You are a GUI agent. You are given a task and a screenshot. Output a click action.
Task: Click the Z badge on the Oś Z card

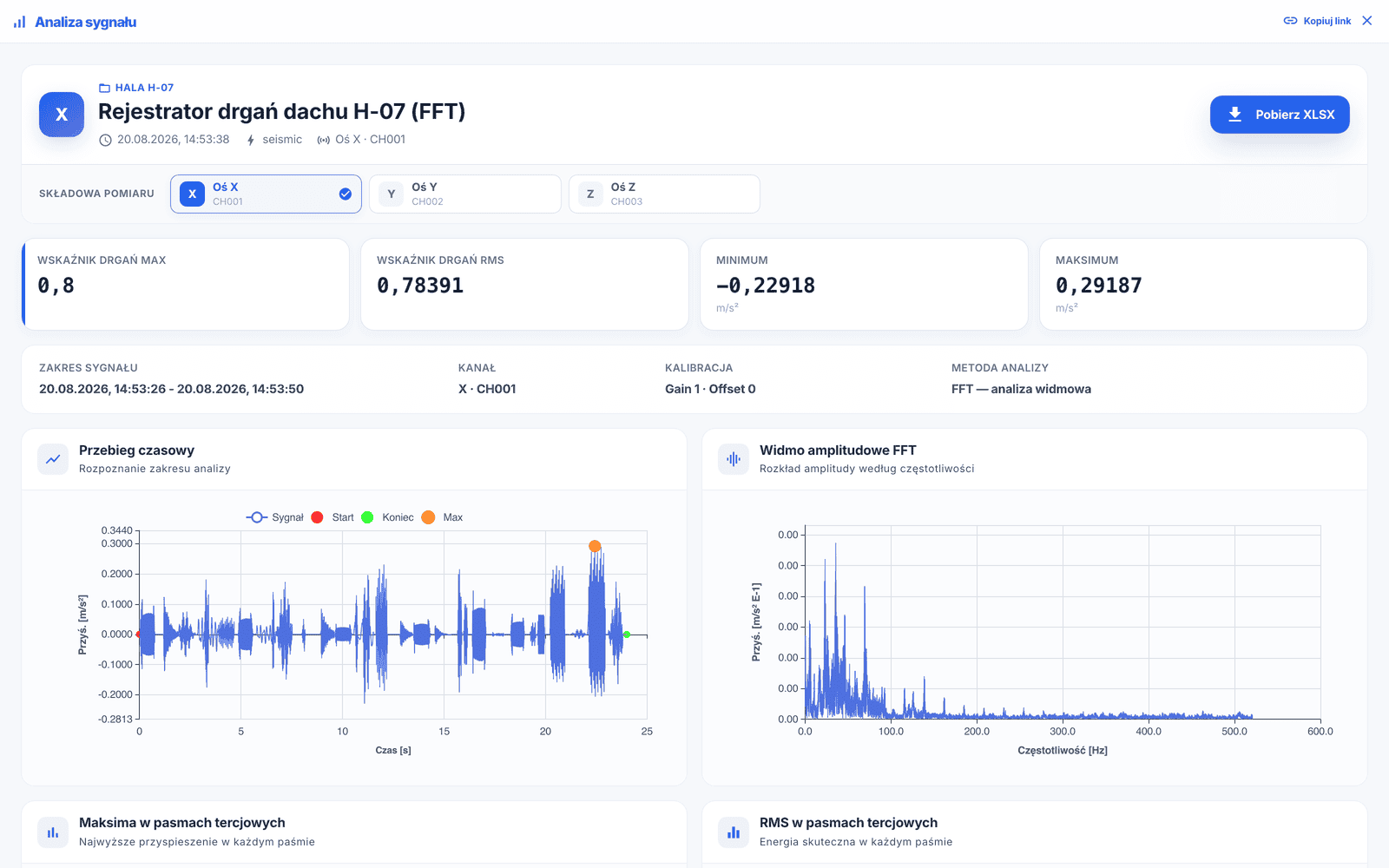tap(590, 194)
